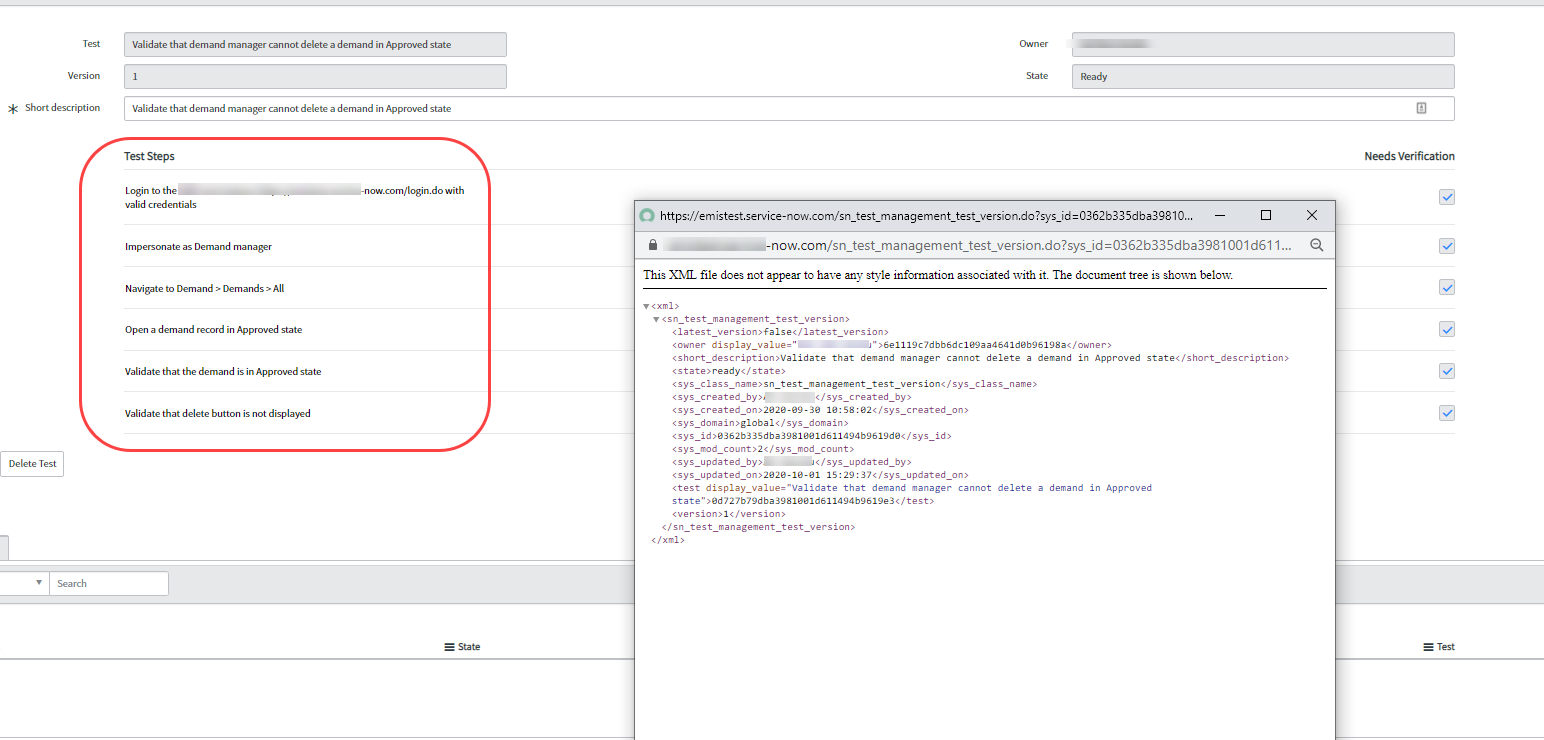Image resolution: width=1544 pixels, height=740 pixels.
Task: Select the Login with valid credentials step
Action: pyautogui.click(x=294, y=197)
